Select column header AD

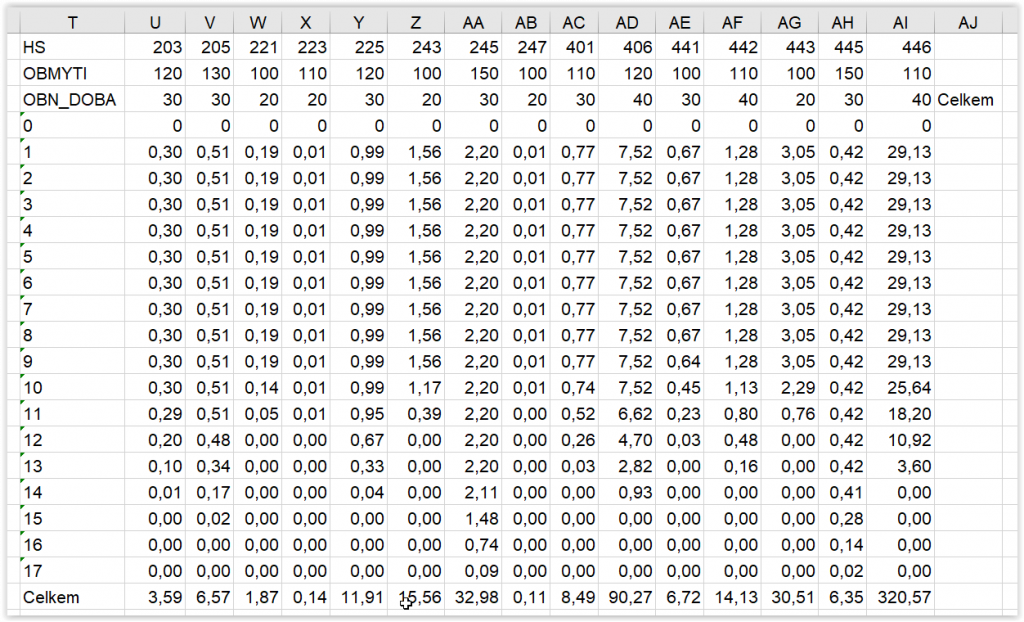click(x=627, y=23)
